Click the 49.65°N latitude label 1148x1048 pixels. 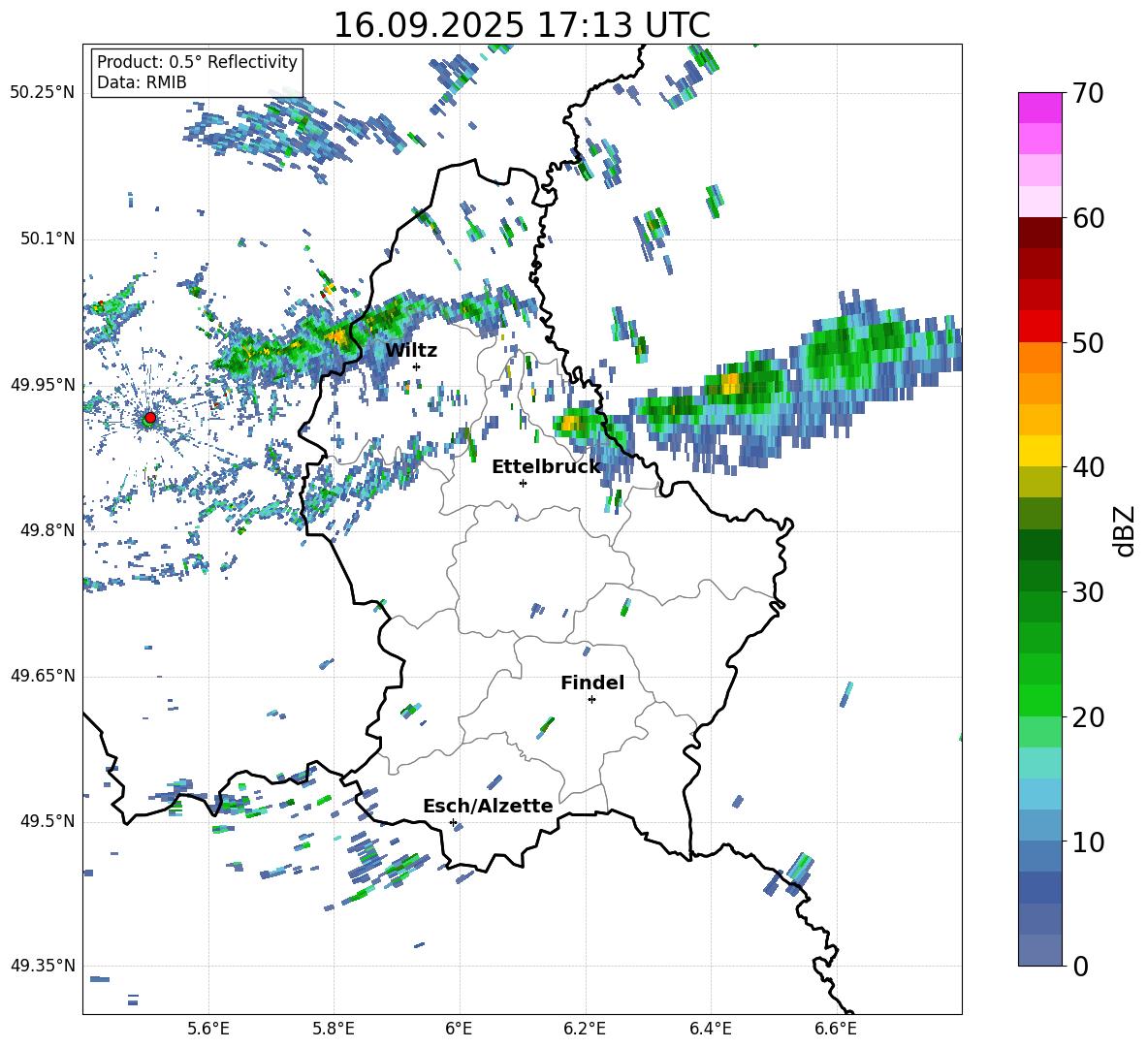point(43,676)
